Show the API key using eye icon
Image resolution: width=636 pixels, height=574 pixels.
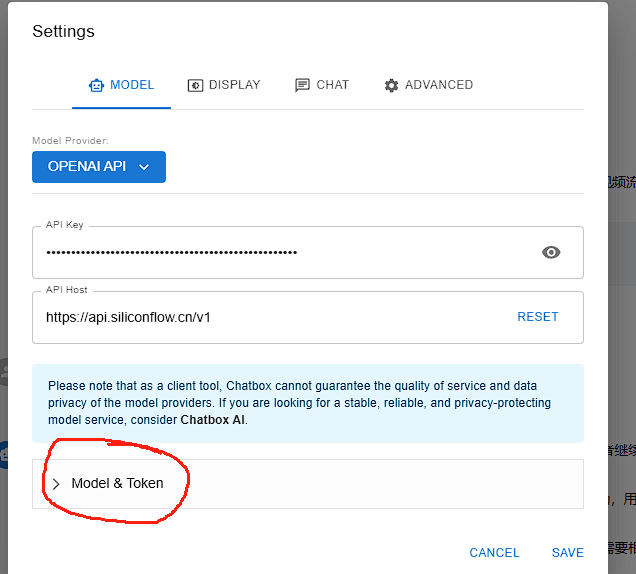click(x=551, y=252)
